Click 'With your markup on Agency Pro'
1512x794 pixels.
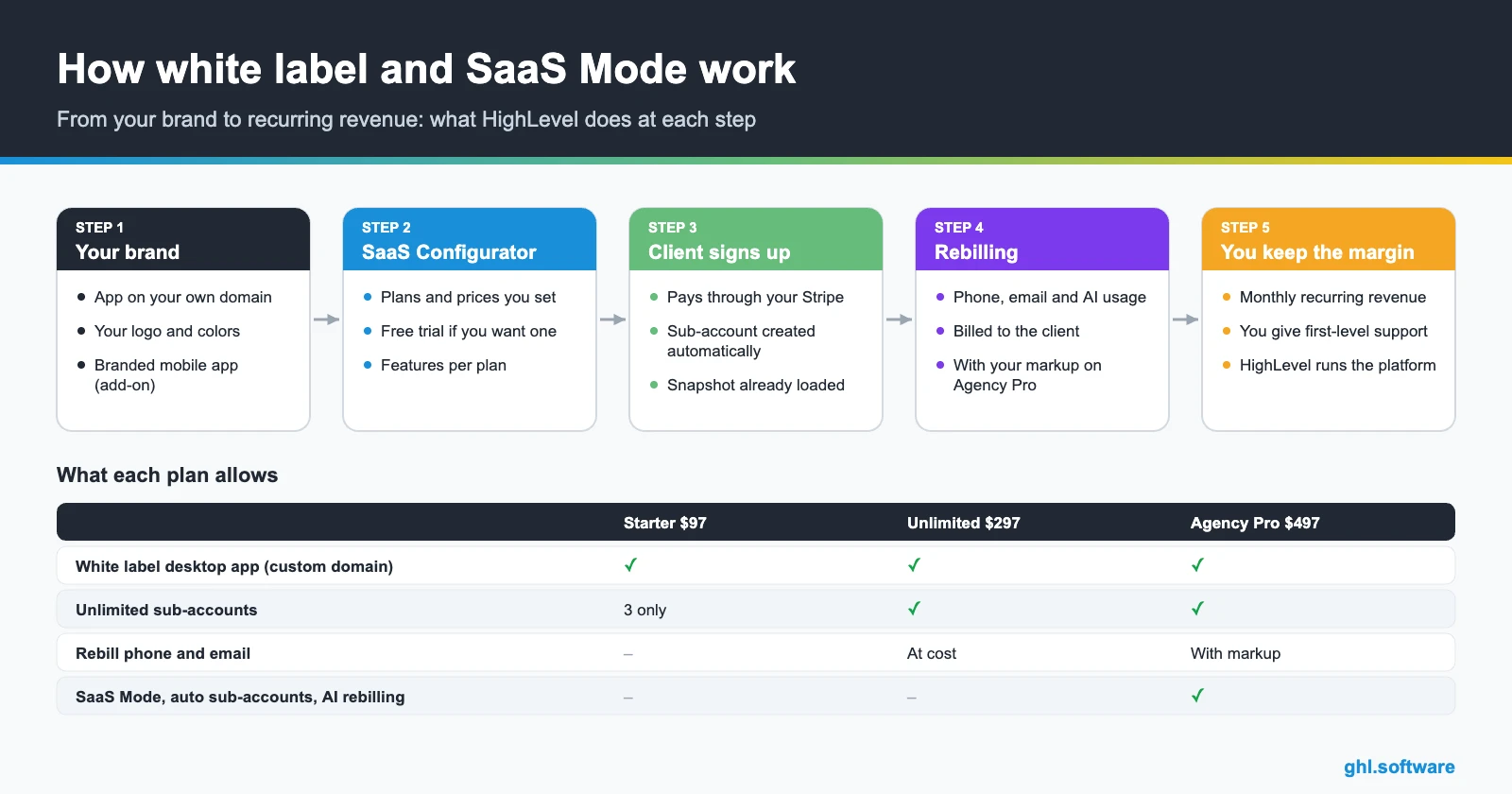click(x=1027, y=374)
